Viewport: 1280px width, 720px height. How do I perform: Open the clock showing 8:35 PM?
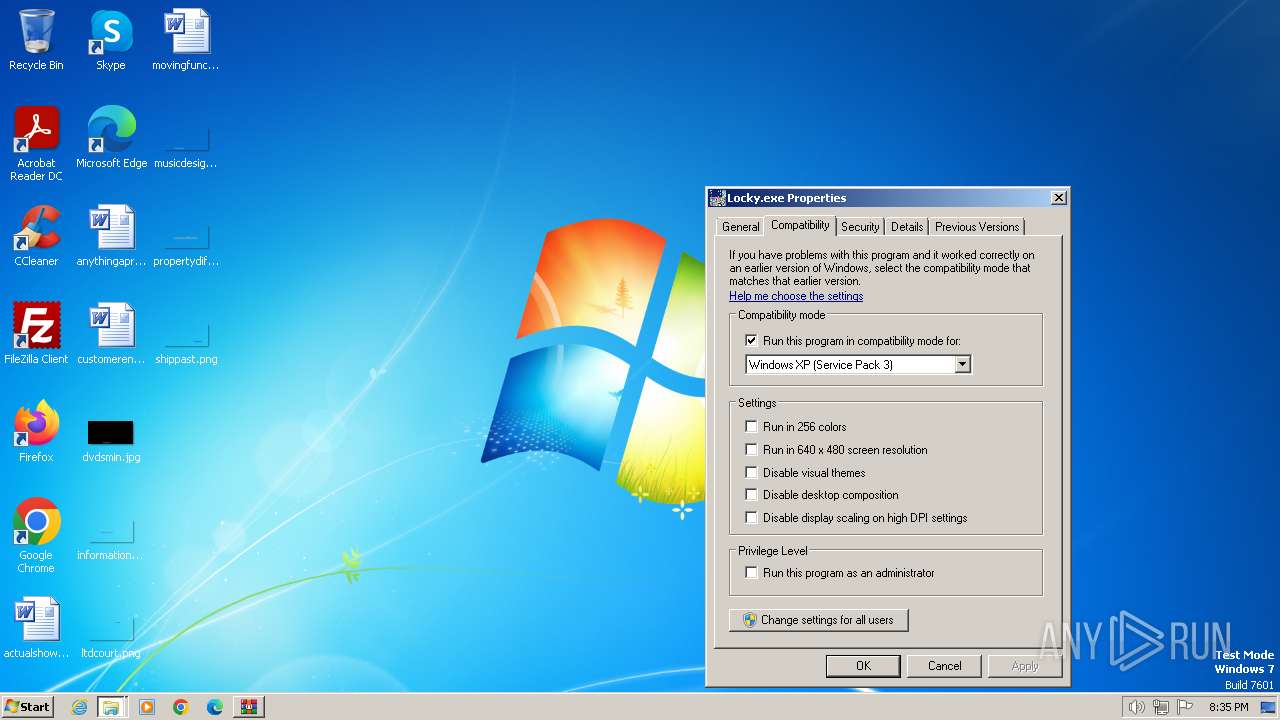(x=1228, y=707)
